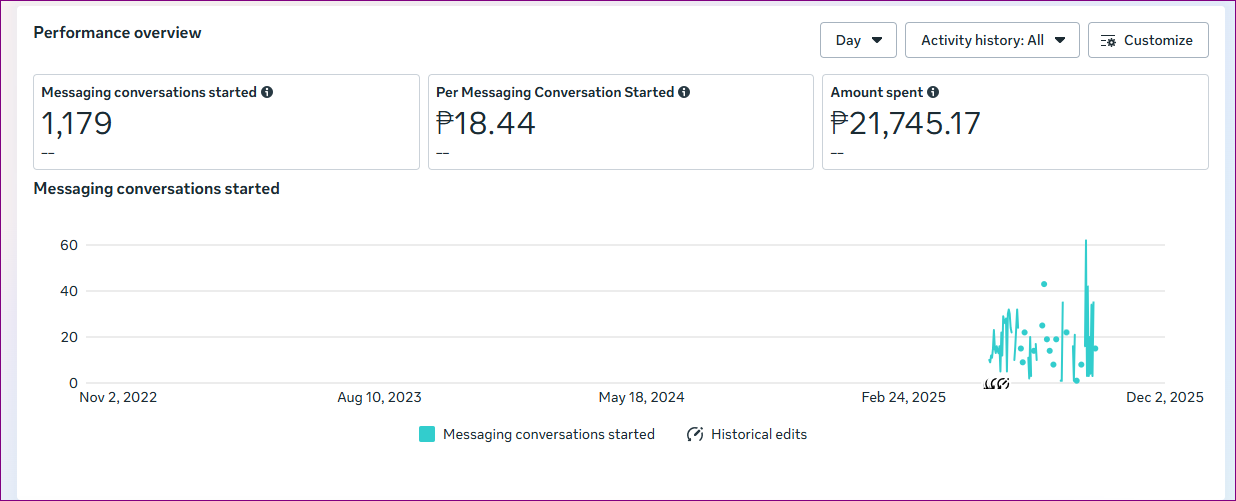The height and width of the screenshot is (501, 1236).
Task: Click the Historical edits gauge icon in legend
Action: (695, 434)
